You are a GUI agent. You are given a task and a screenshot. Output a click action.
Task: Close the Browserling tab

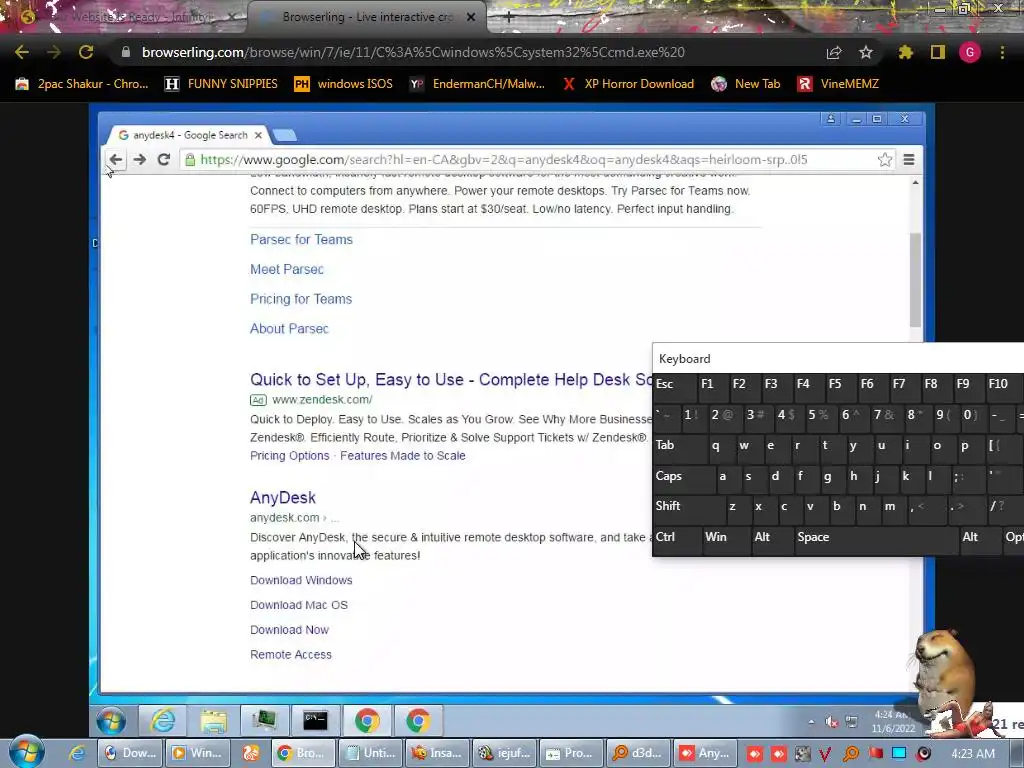[471, 17]
